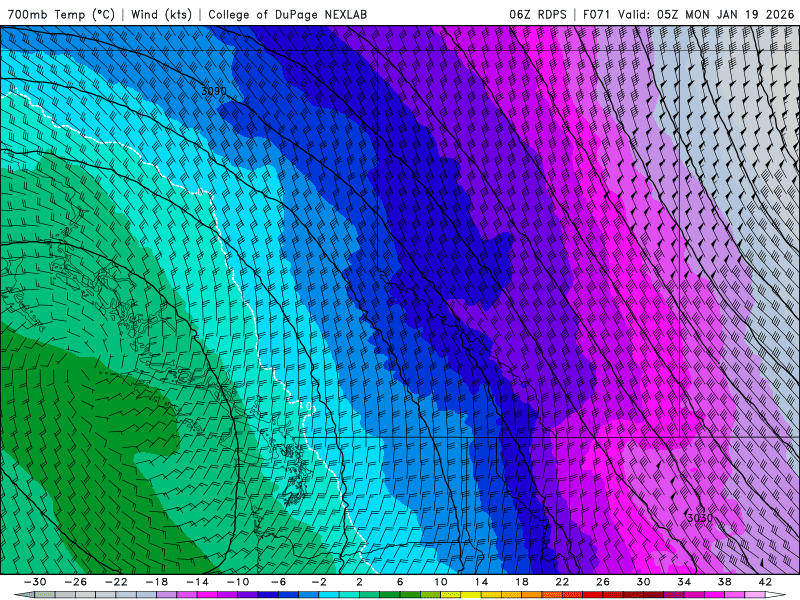Click the bright red swatch under 26

[x=593, y=595]
